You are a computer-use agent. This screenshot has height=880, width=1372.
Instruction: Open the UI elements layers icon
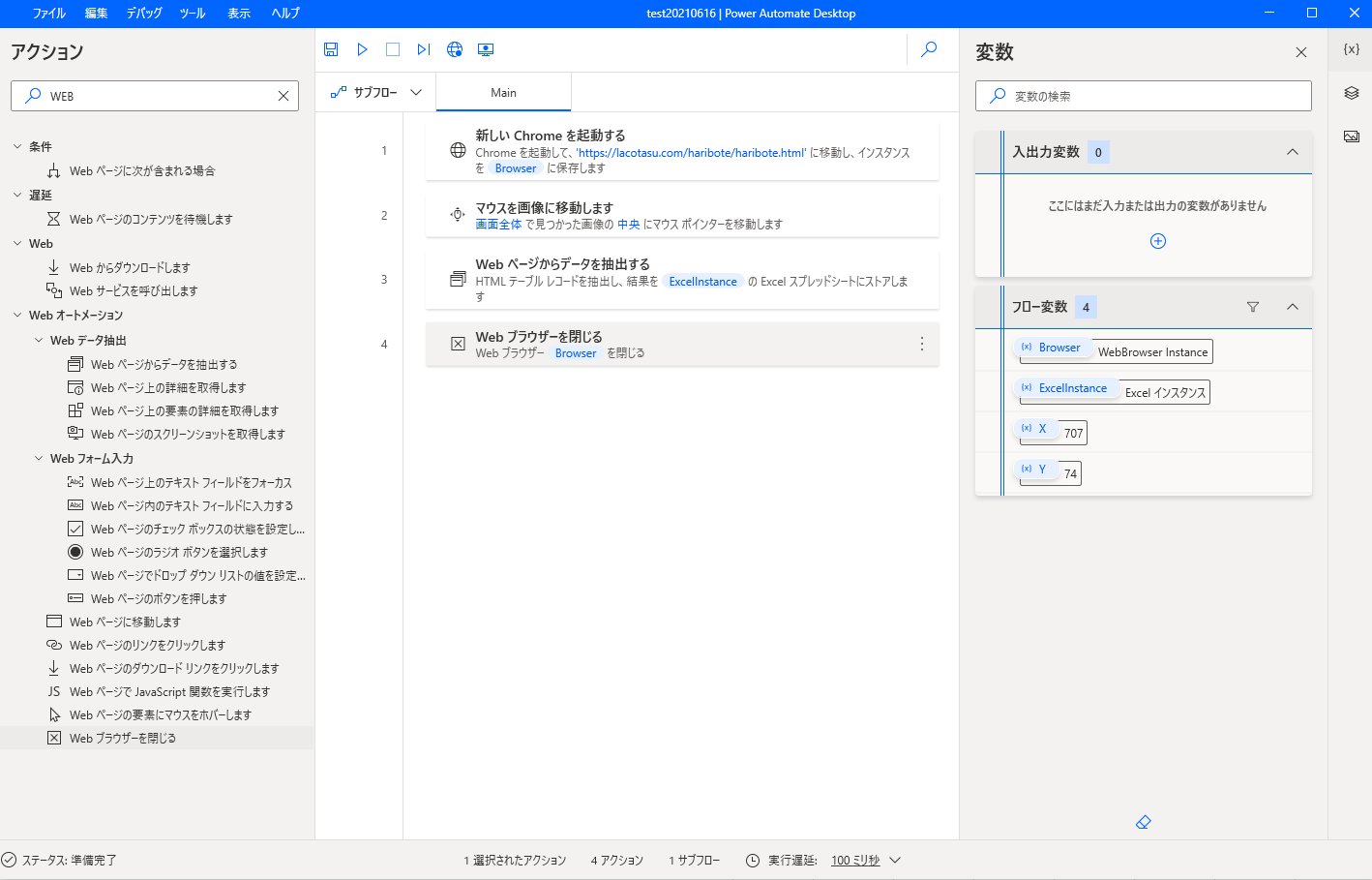[x=1352, y=93]
